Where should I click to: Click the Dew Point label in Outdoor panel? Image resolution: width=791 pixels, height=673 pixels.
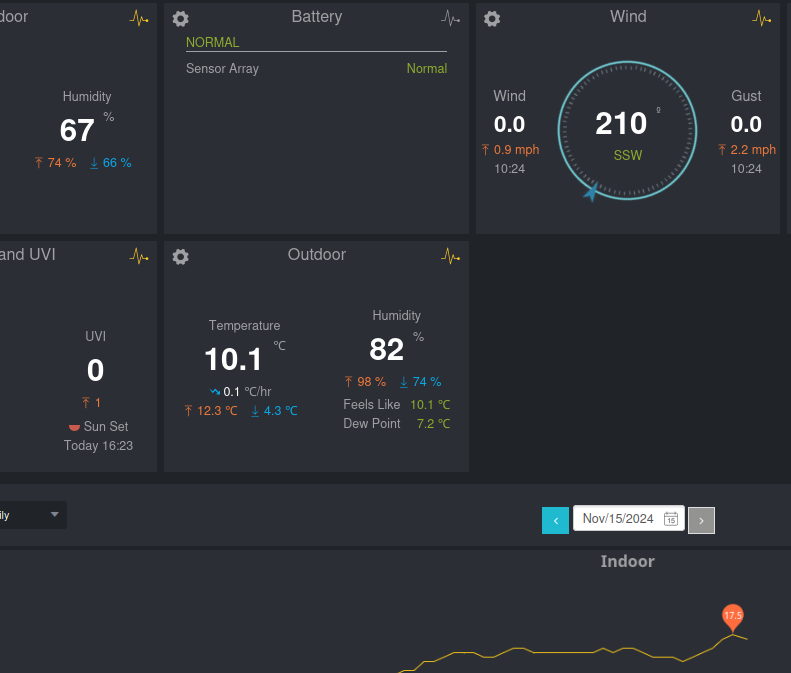372,424
